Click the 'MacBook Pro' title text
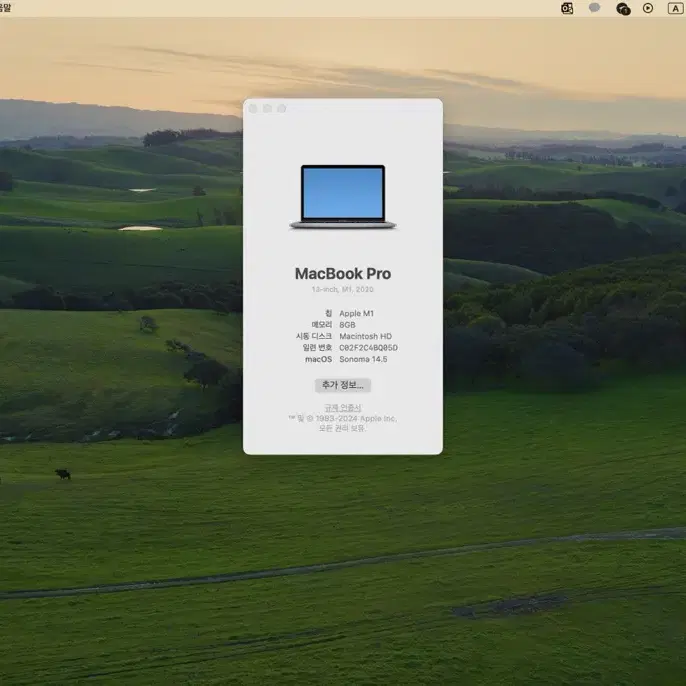The image size is (686, 686). point(343,273)
